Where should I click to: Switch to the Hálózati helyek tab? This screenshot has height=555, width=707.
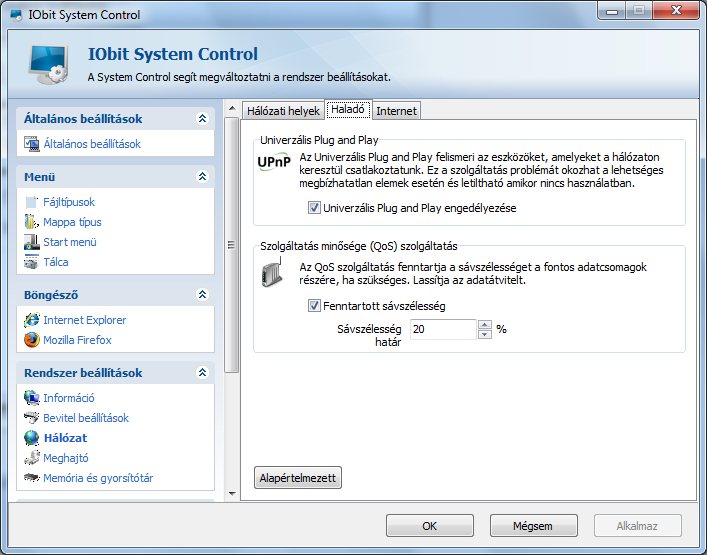(x=283, y=111)
